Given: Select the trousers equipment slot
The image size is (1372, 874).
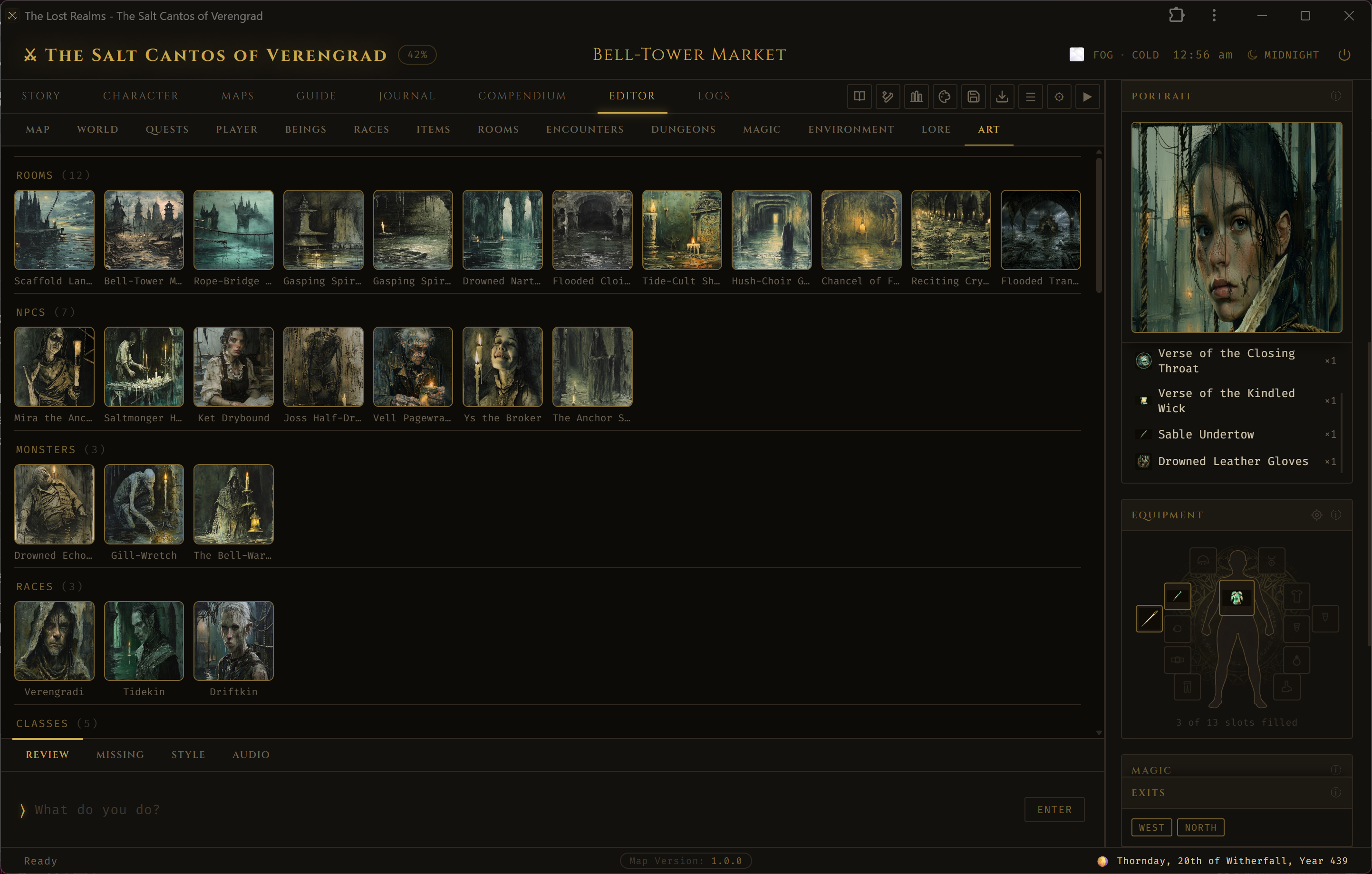Looking at the screenshot, I should click(x=1188, y=687).
